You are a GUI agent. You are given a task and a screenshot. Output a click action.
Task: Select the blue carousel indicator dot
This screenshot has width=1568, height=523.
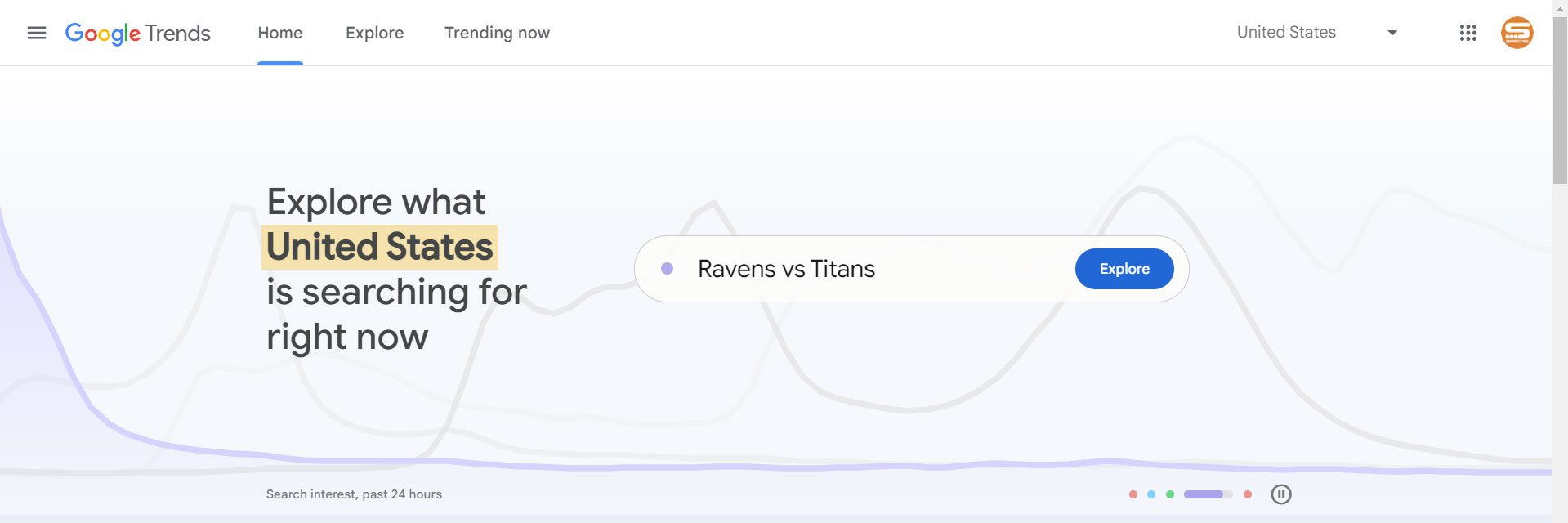(x=1151, y=494)
